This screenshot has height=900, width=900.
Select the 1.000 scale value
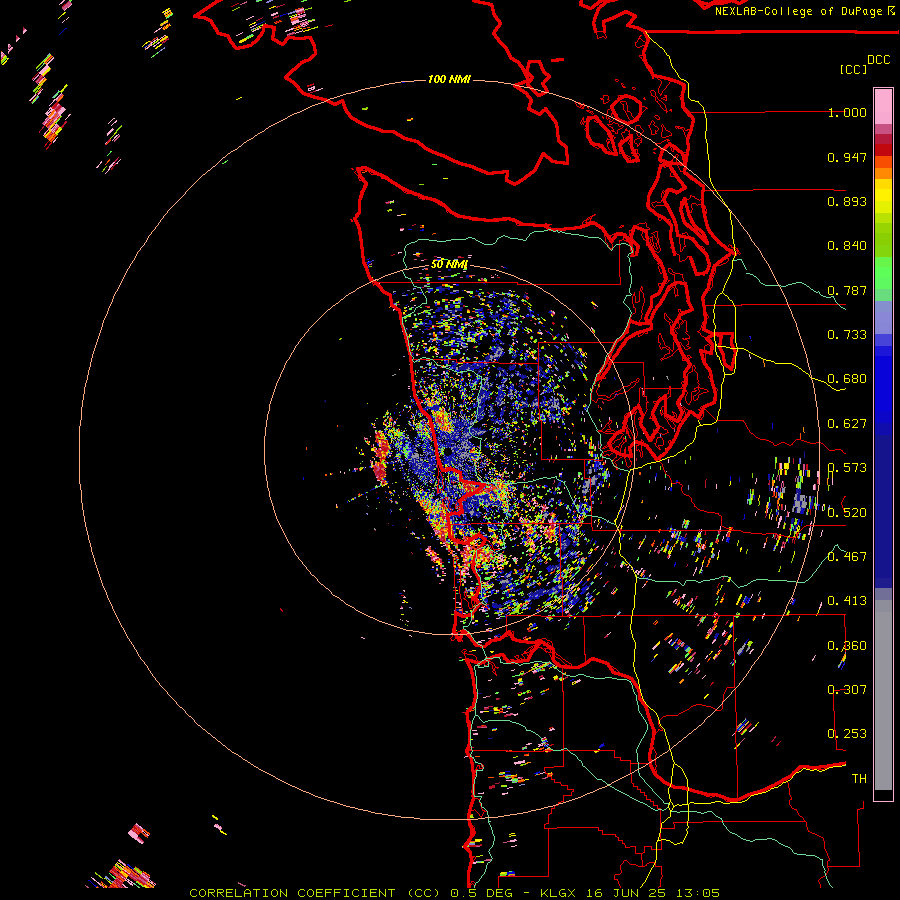pyautogui.click(x=847, y=112)
